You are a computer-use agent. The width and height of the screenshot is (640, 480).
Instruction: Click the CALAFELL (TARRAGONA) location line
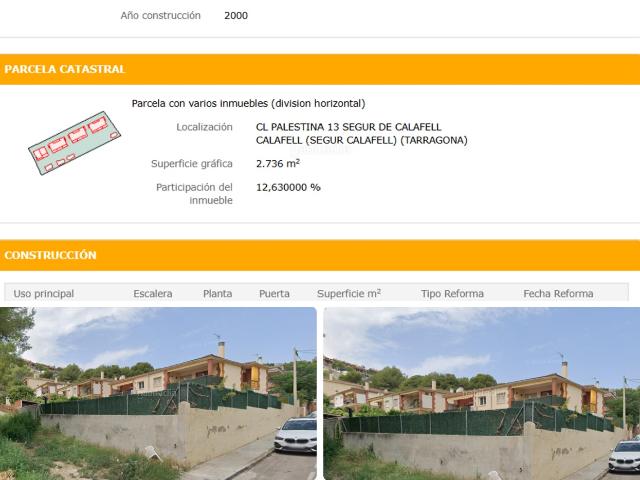pyautogui.click(x=362, y=140)
